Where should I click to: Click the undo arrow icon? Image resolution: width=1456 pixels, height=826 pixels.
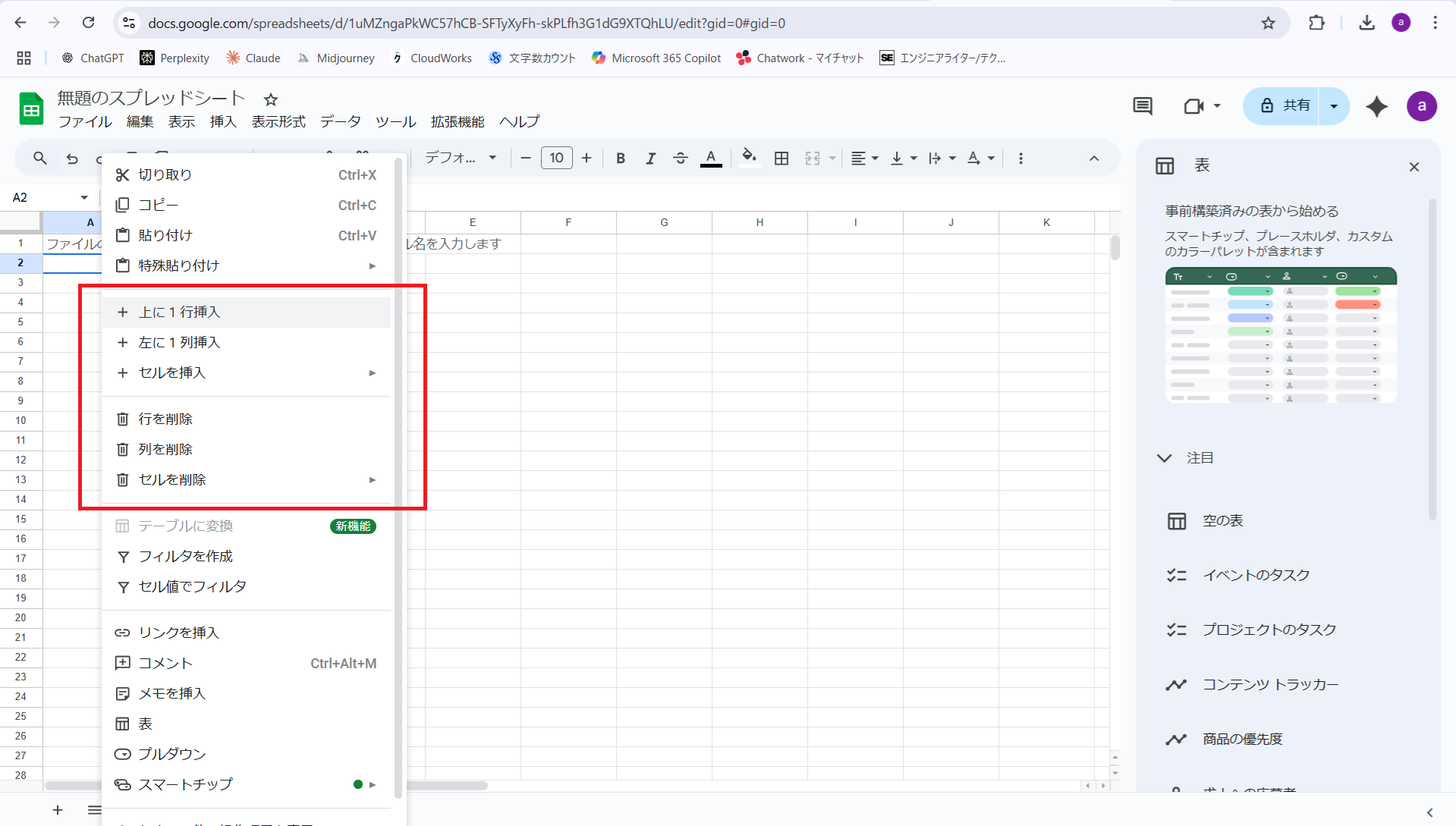pos(72,159)
